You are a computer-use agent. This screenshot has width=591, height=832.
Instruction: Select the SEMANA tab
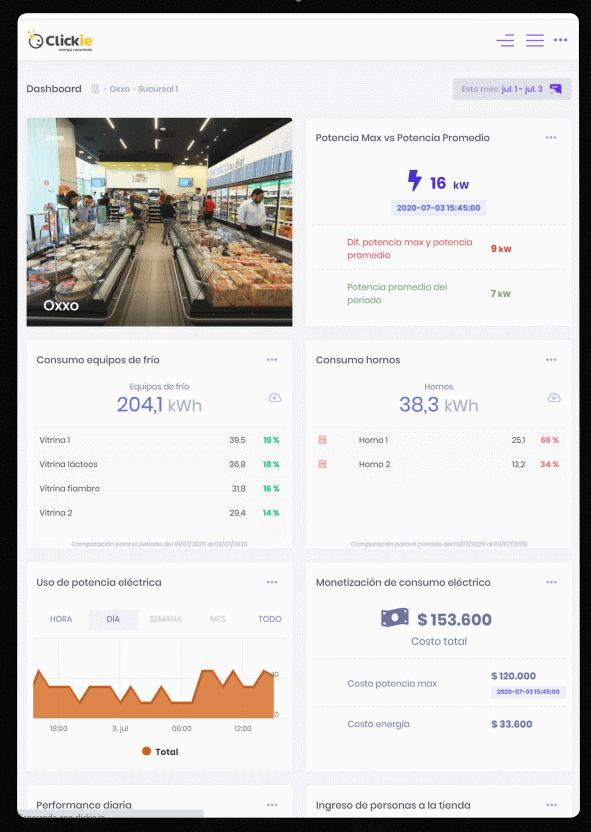(x=166, y=619)
